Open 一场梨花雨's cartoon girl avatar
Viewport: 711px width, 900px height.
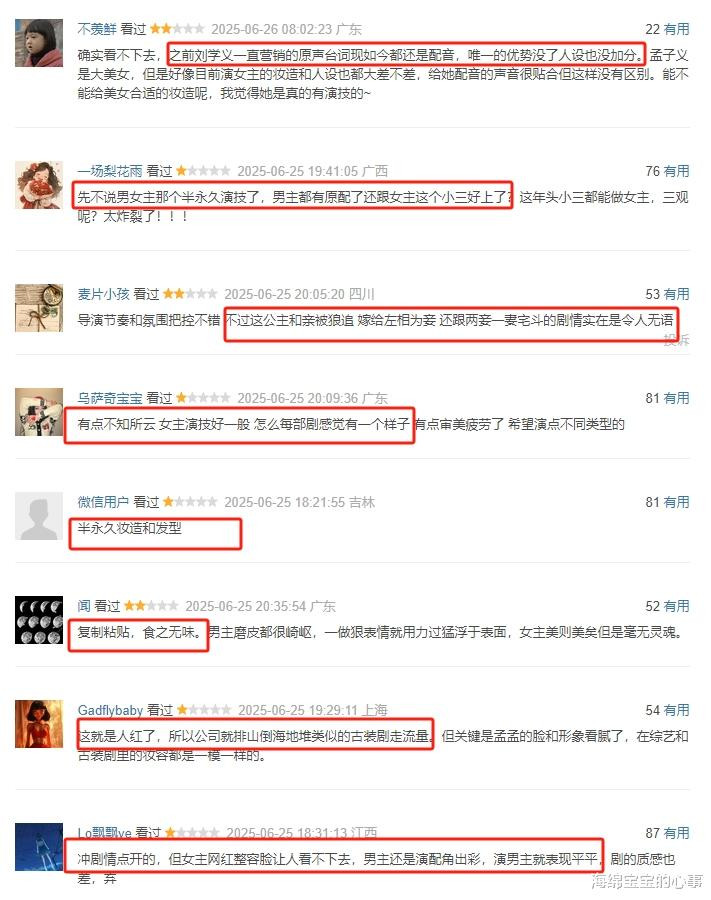tap(39, 185)
